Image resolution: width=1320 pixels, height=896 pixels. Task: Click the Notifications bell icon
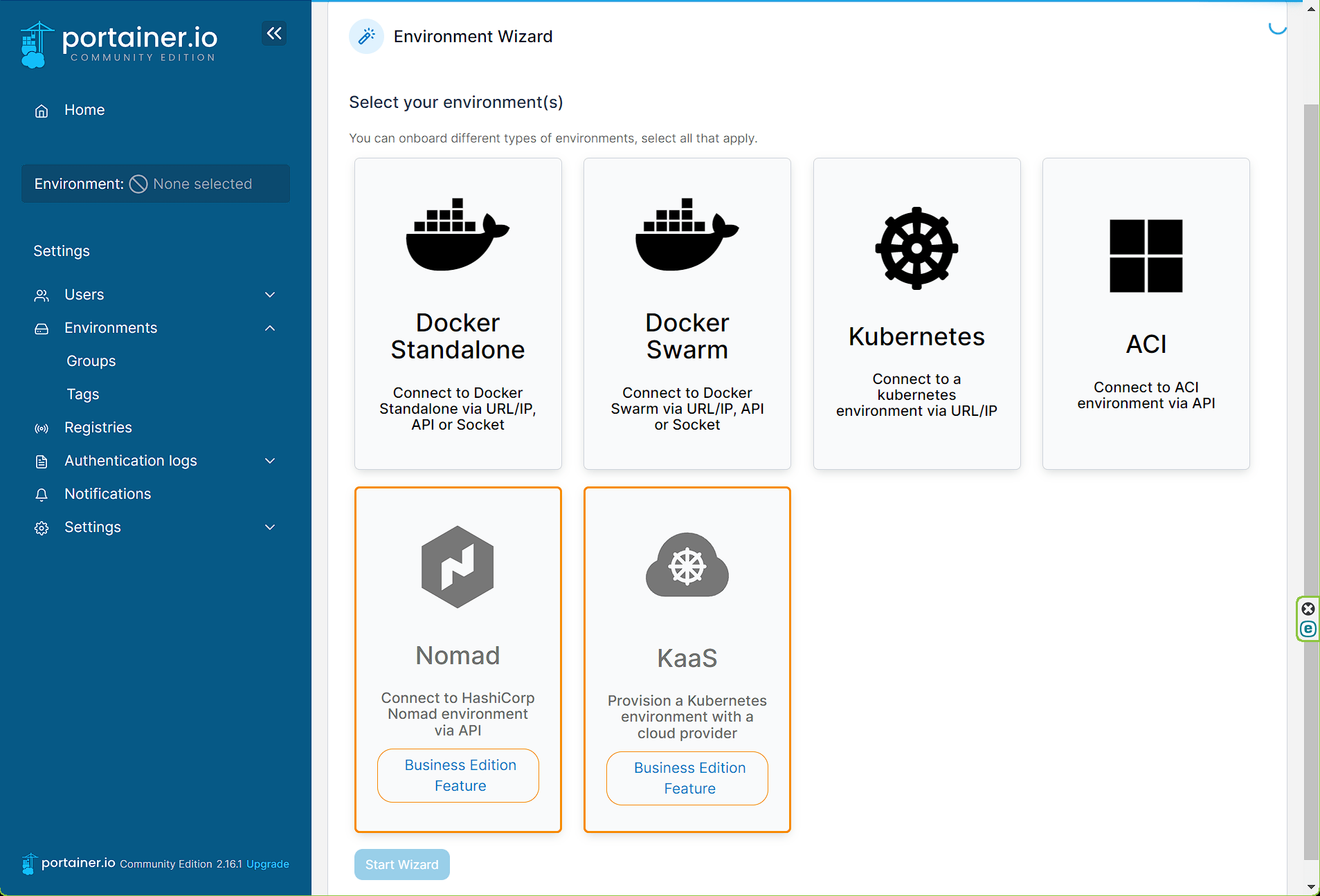pos(42,495)
